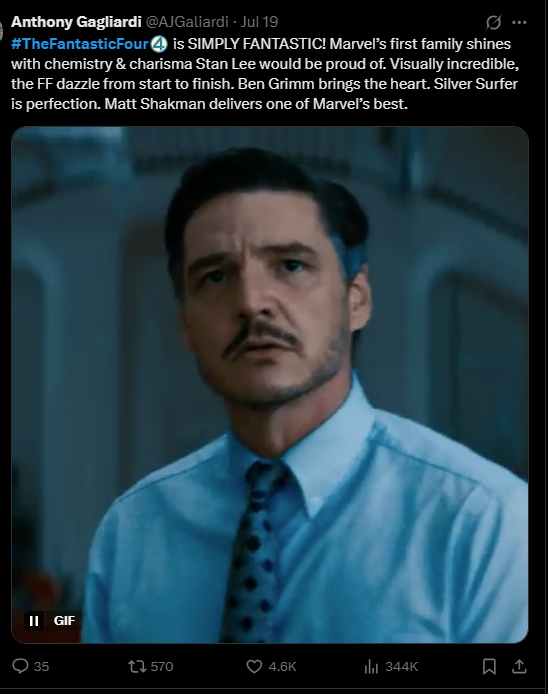Click the profile avatar at the left edge
Screen dimensions: 548x694
(x=2, y=30)
